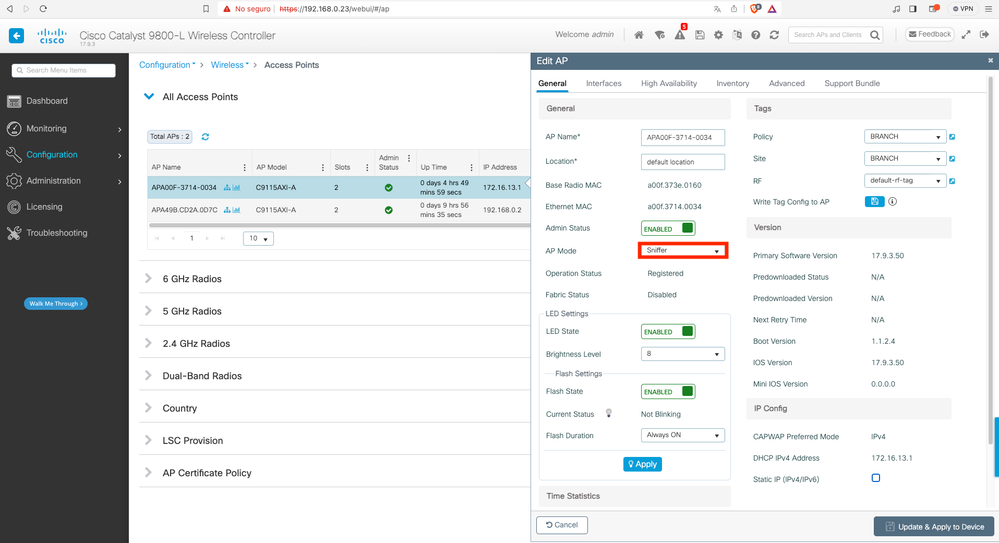Open the Site tag BRANCH dropdown

(x=905, y=158)
